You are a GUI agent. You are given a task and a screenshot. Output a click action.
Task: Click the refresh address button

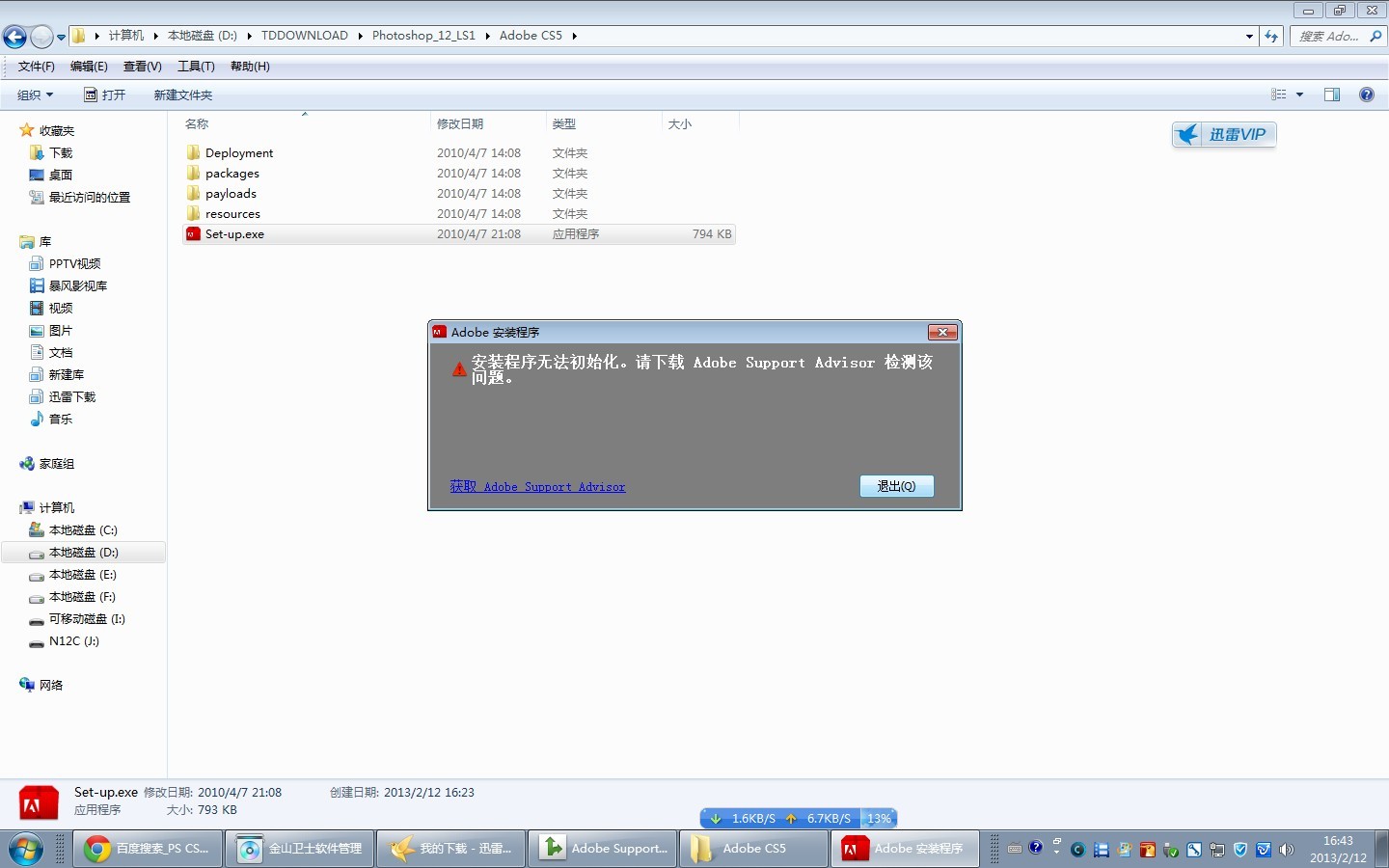(x=1271, y=37)
